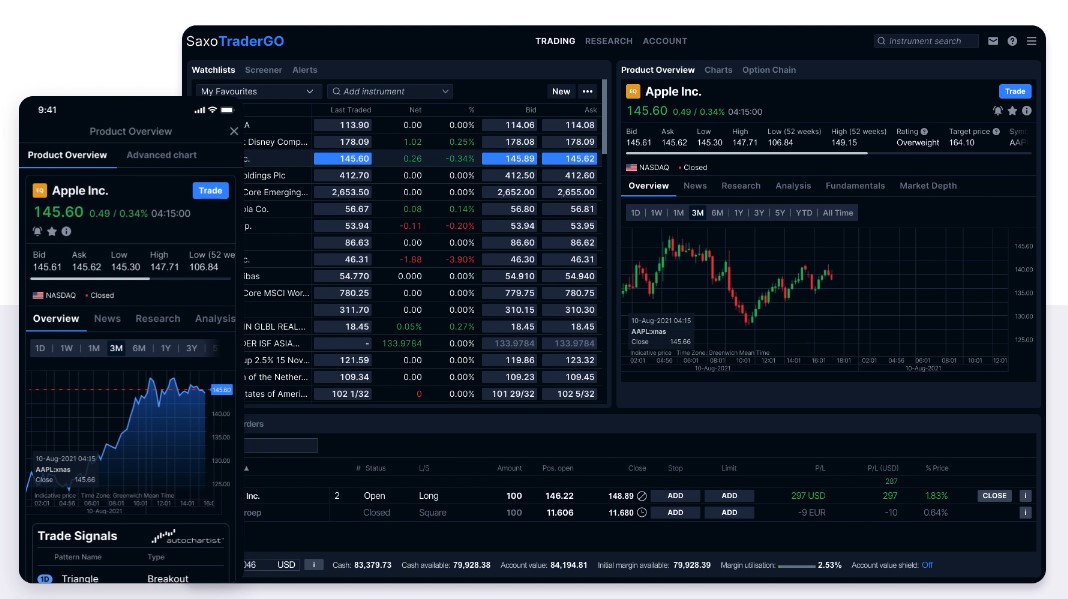Set price alert bell in desktop Apple panel
This screenshot has height=599, width=1068.
[997, 111]
